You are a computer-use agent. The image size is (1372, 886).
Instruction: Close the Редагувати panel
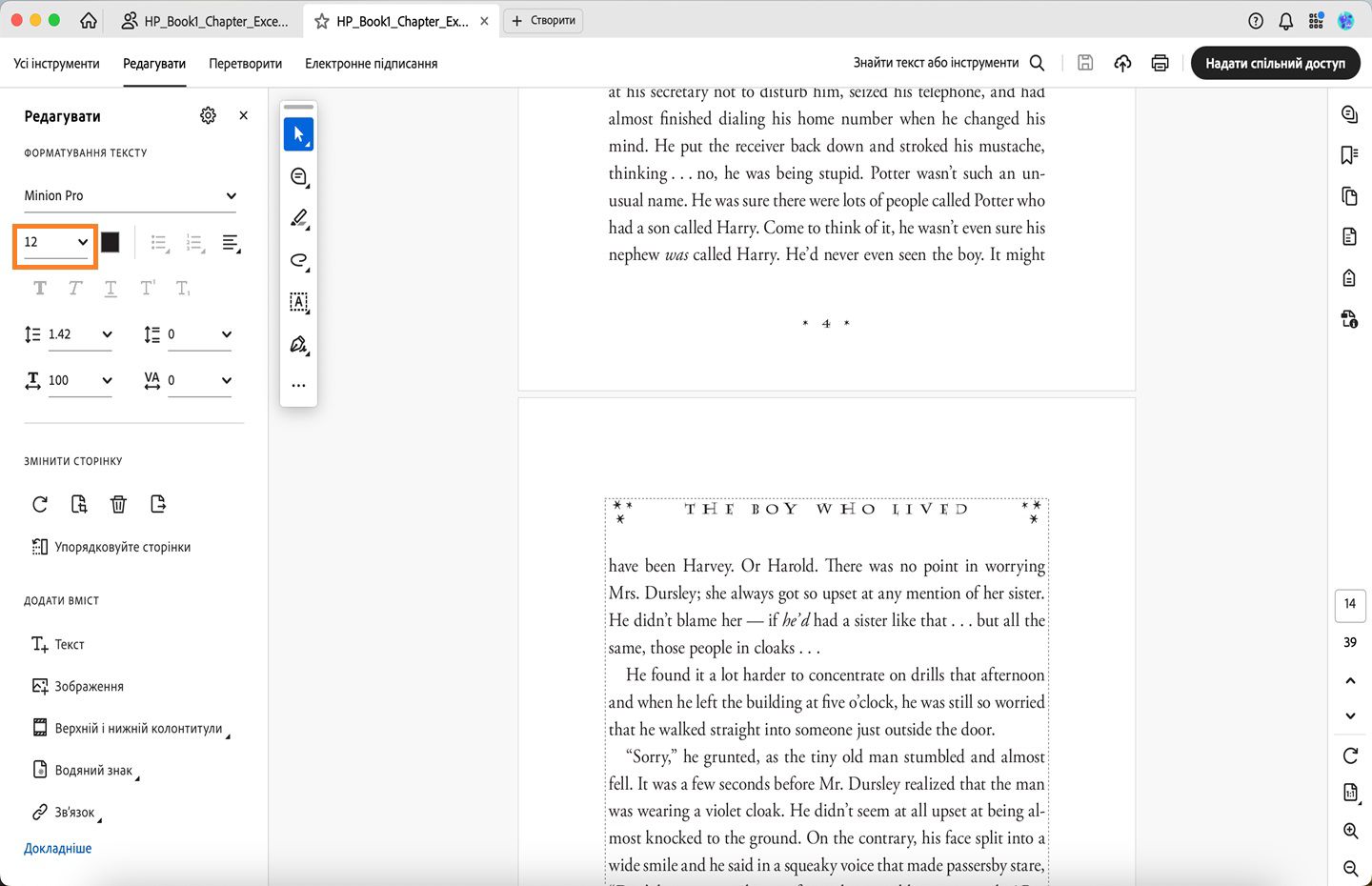pos(244,115)
